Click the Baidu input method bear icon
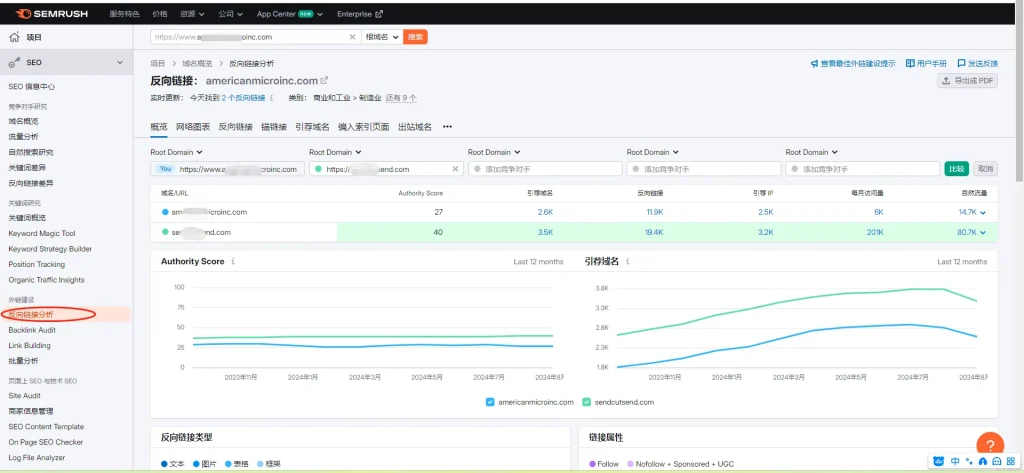Screen dimensions: 1024x473 click(x=939, y=461)
